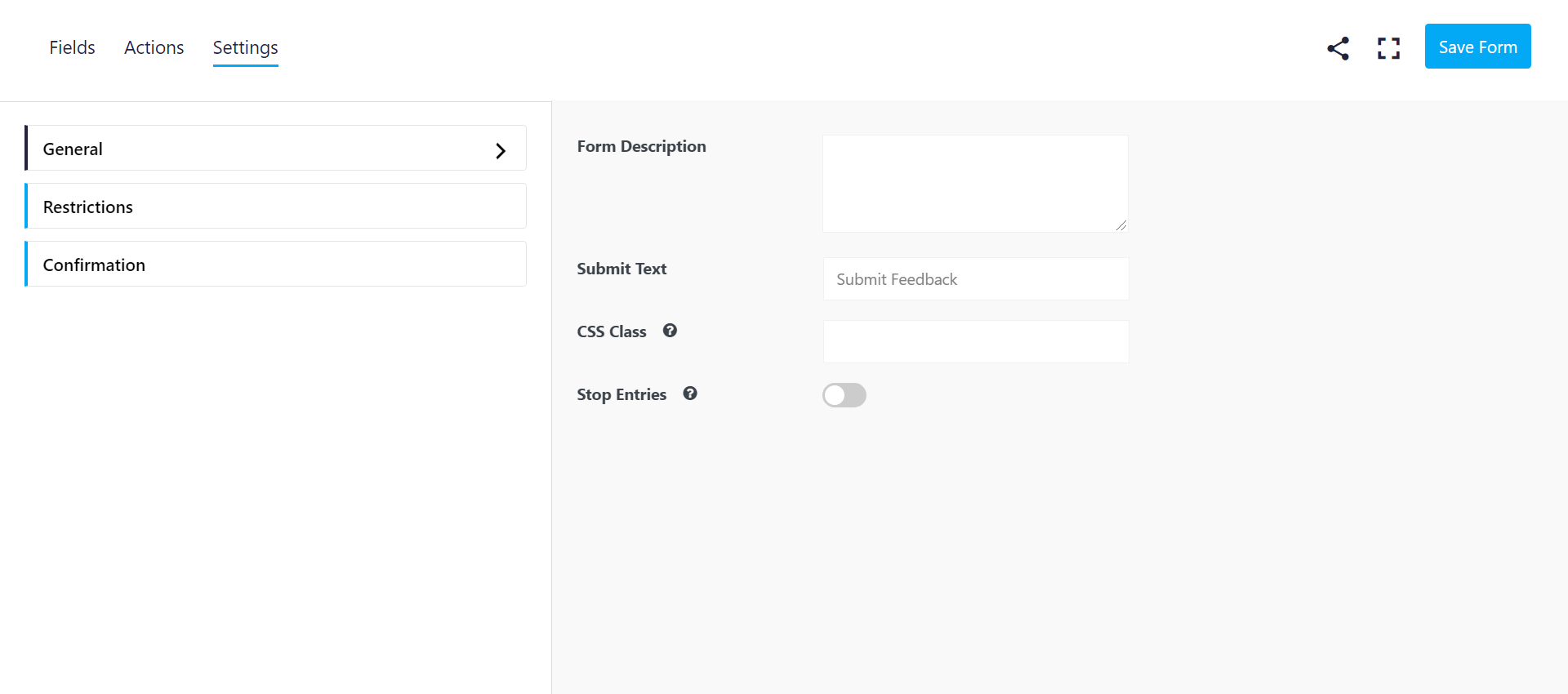Click the Form Description label
The image size is (1568, 694).
click(641, 147)
